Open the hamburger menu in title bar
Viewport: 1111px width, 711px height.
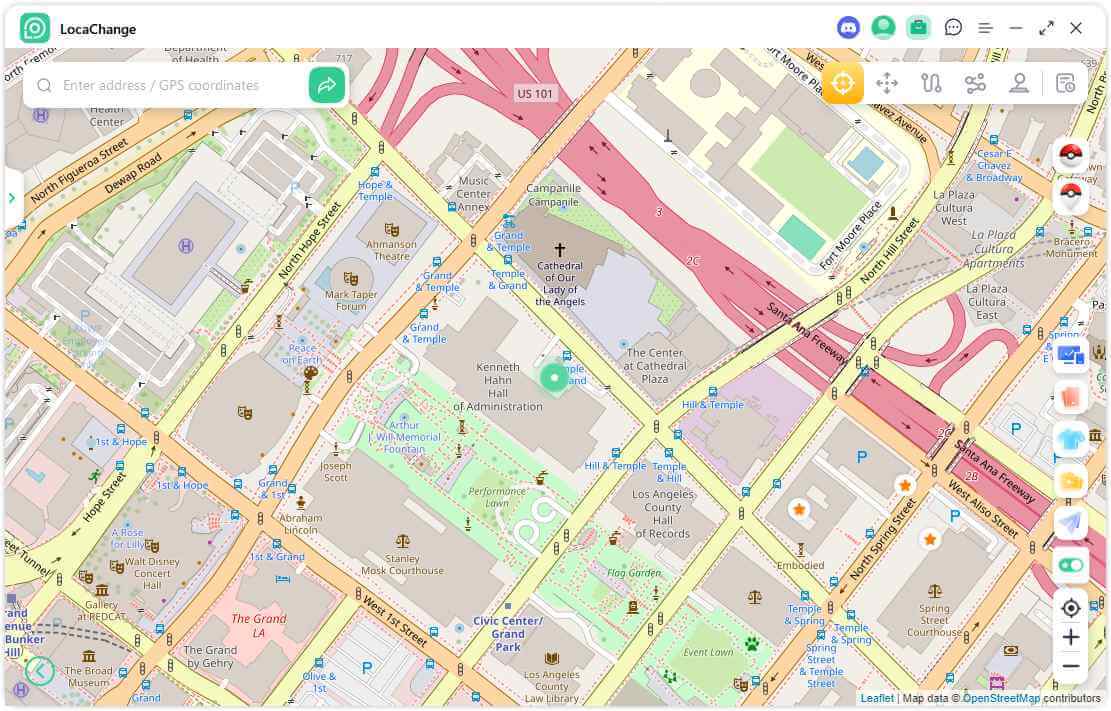[985, 28]
